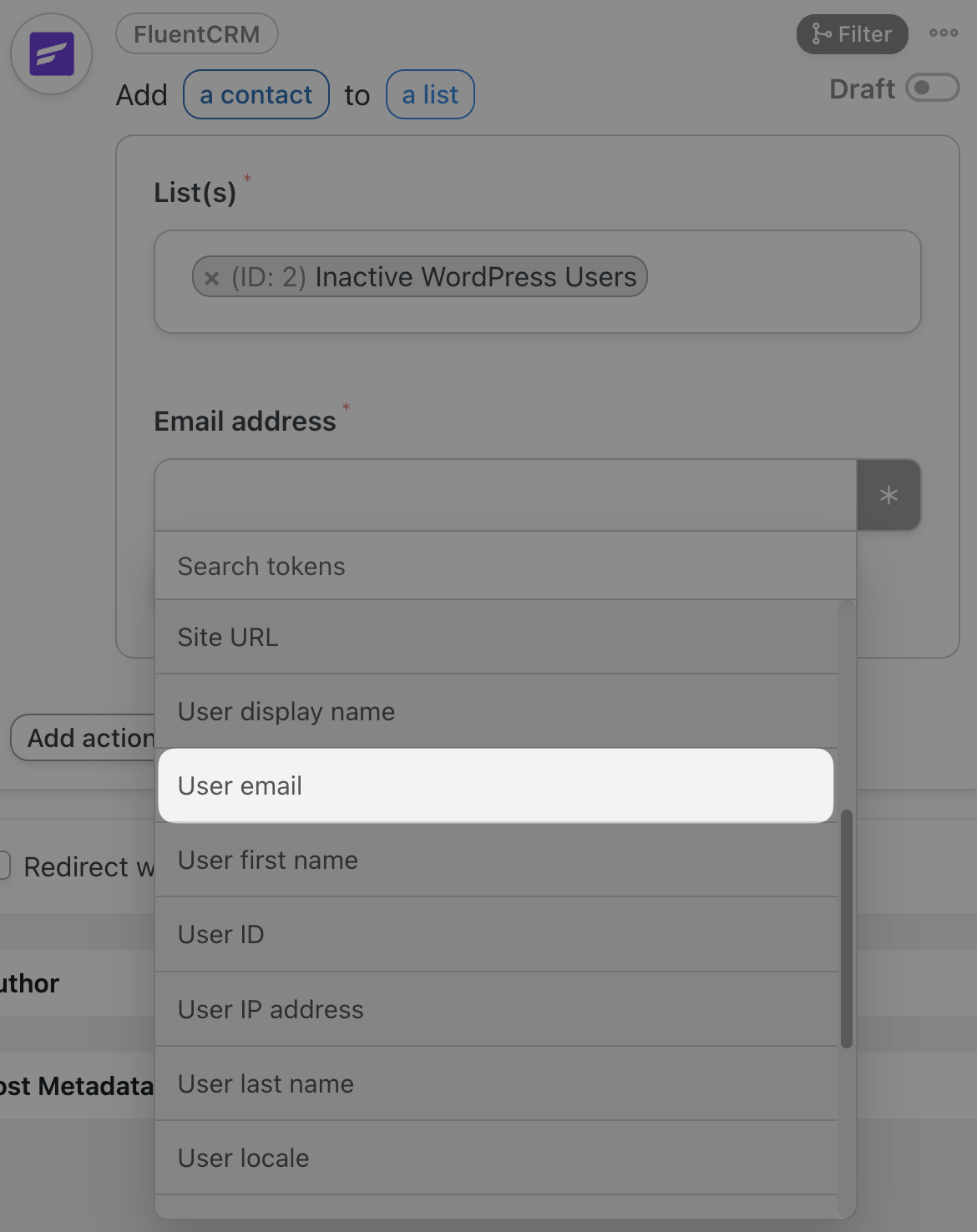This screenshot has width=977, height=1232.
Task: Select the User display name token
Action: pyautogui.click(x=497, y=711)
